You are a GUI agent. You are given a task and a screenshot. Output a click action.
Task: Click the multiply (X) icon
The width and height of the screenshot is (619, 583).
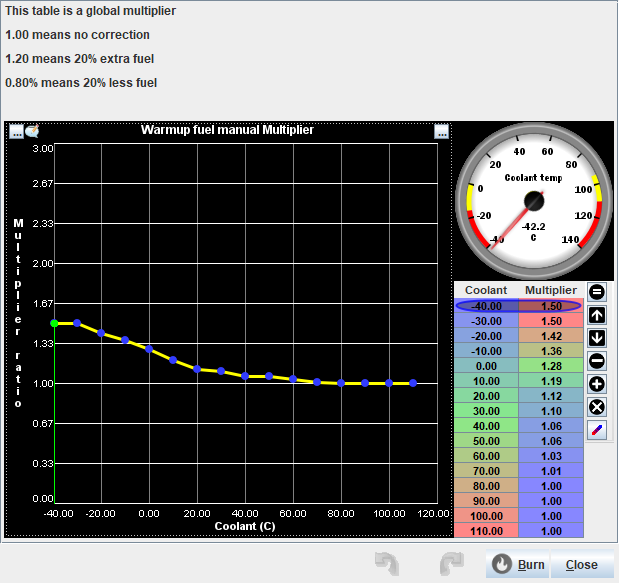coord(597,407)
